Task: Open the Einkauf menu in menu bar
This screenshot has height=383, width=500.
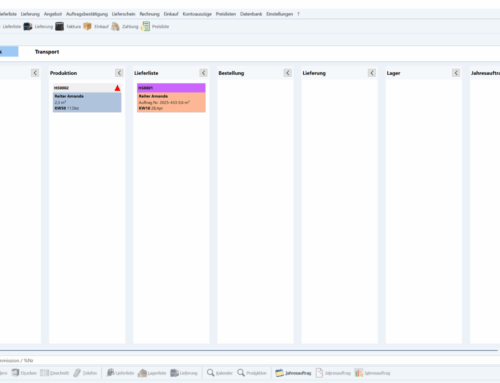Action: pos(171,14)
